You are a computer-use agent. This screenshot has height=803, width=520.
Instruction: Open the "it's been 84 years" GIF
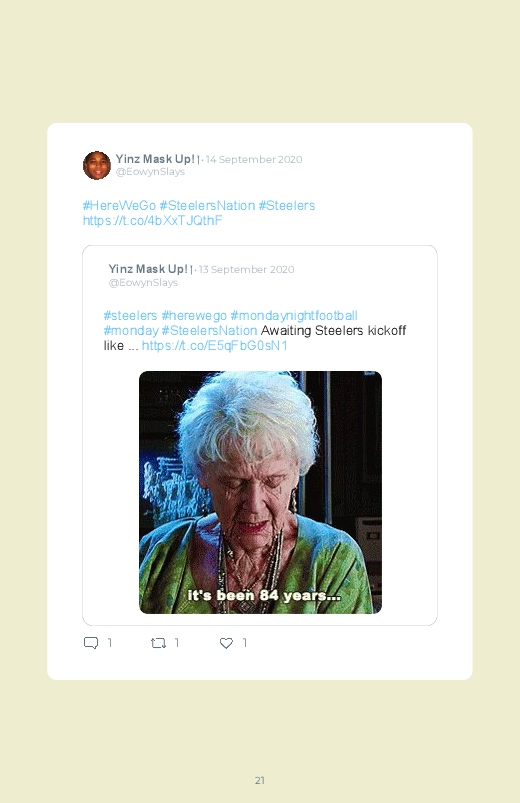click(x=260, y=492)
